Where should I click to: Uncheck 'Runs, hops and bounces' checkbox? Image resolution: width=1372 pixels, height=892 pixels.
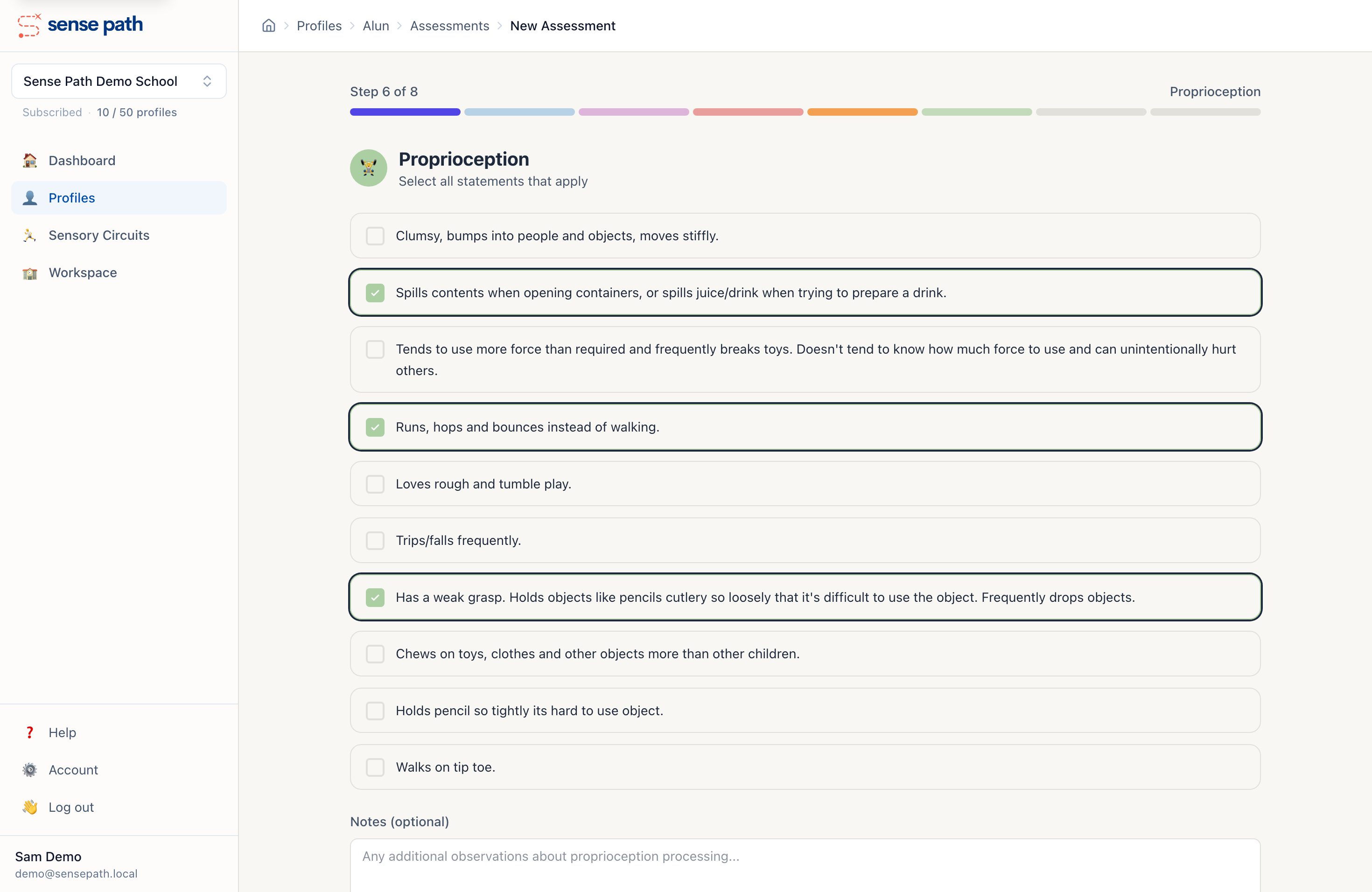point(375,427)
